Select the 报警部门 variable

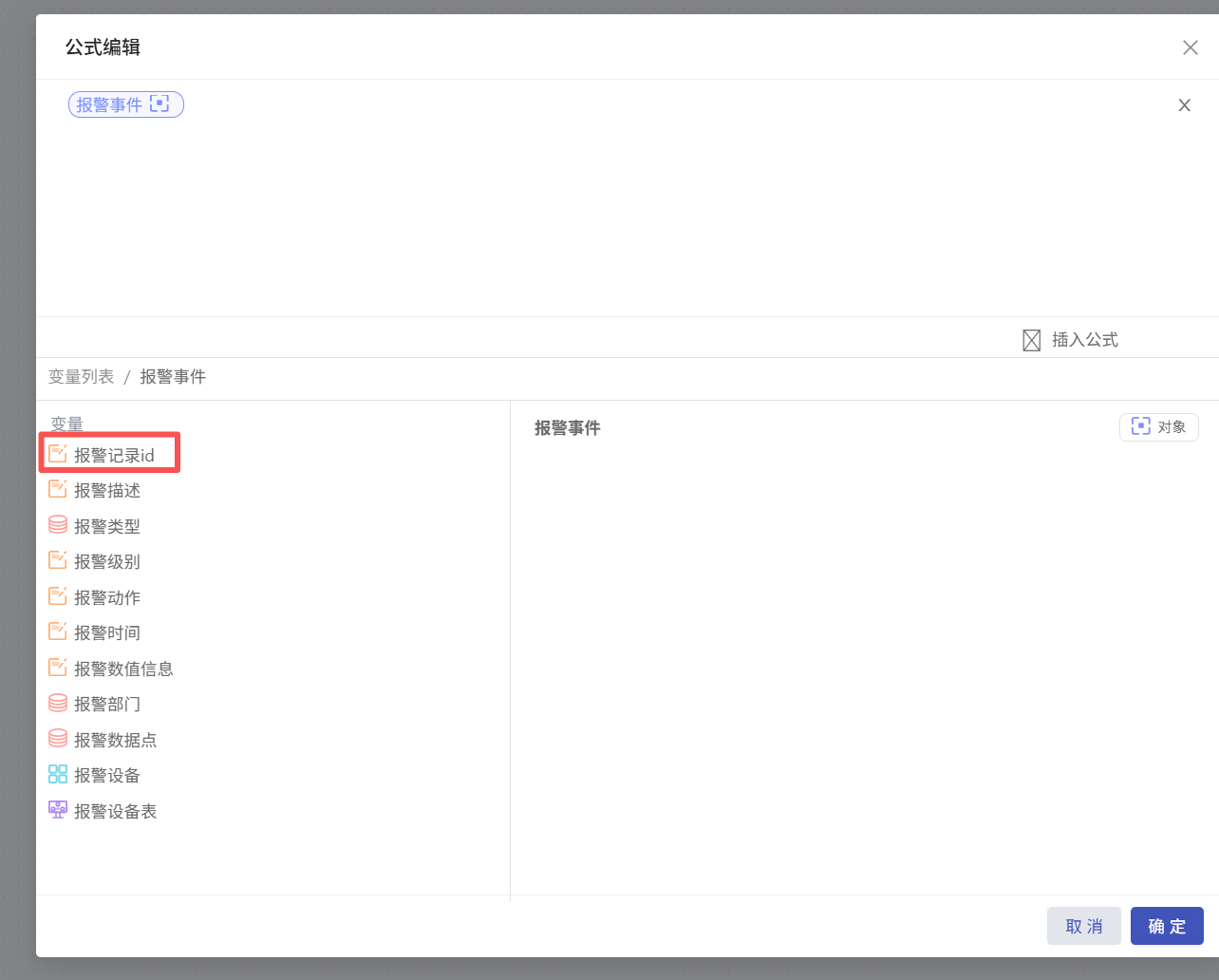[x=107, y=704]
